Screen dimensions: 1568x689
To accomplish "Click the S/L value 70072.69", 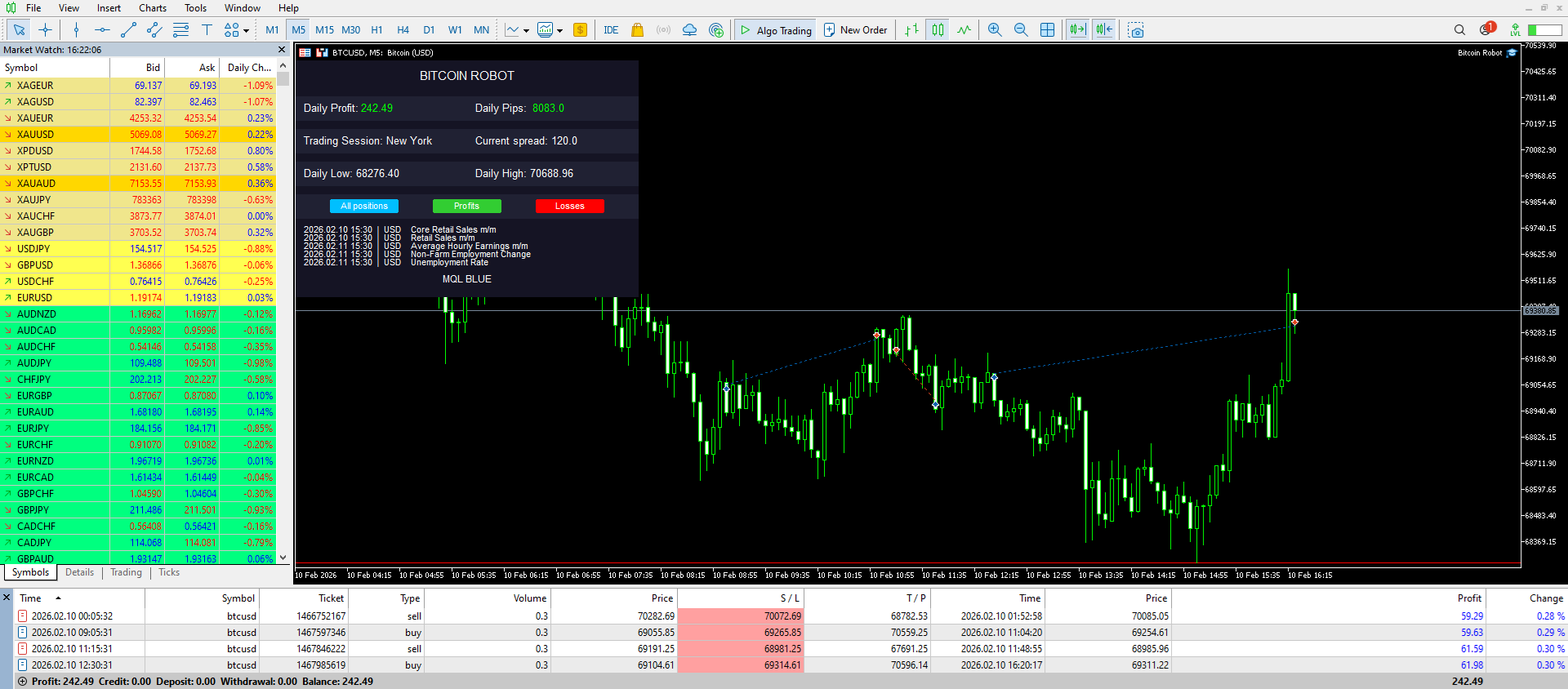I will pos(782,616).
